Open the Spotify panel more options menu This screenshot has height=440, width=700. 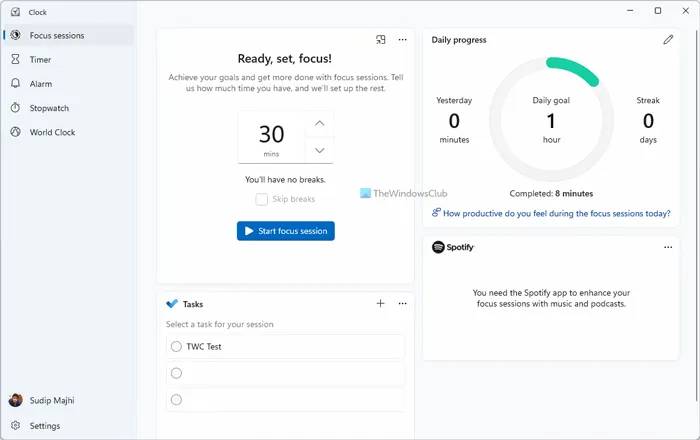tap(668, 247)
